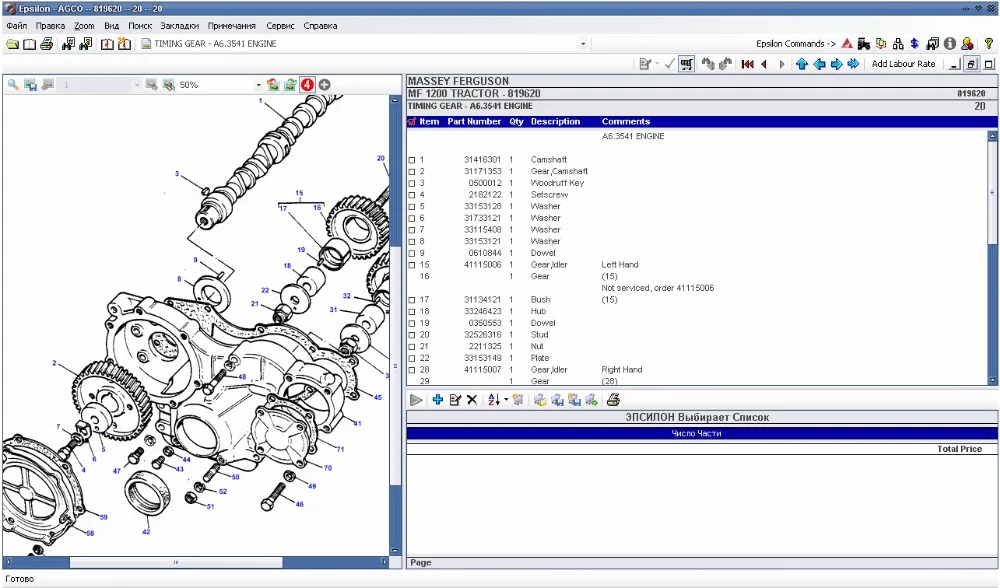Tick the checkbox for item 4 Setscrew
This screenshot has height=588, width=1000.
[412, 195]
